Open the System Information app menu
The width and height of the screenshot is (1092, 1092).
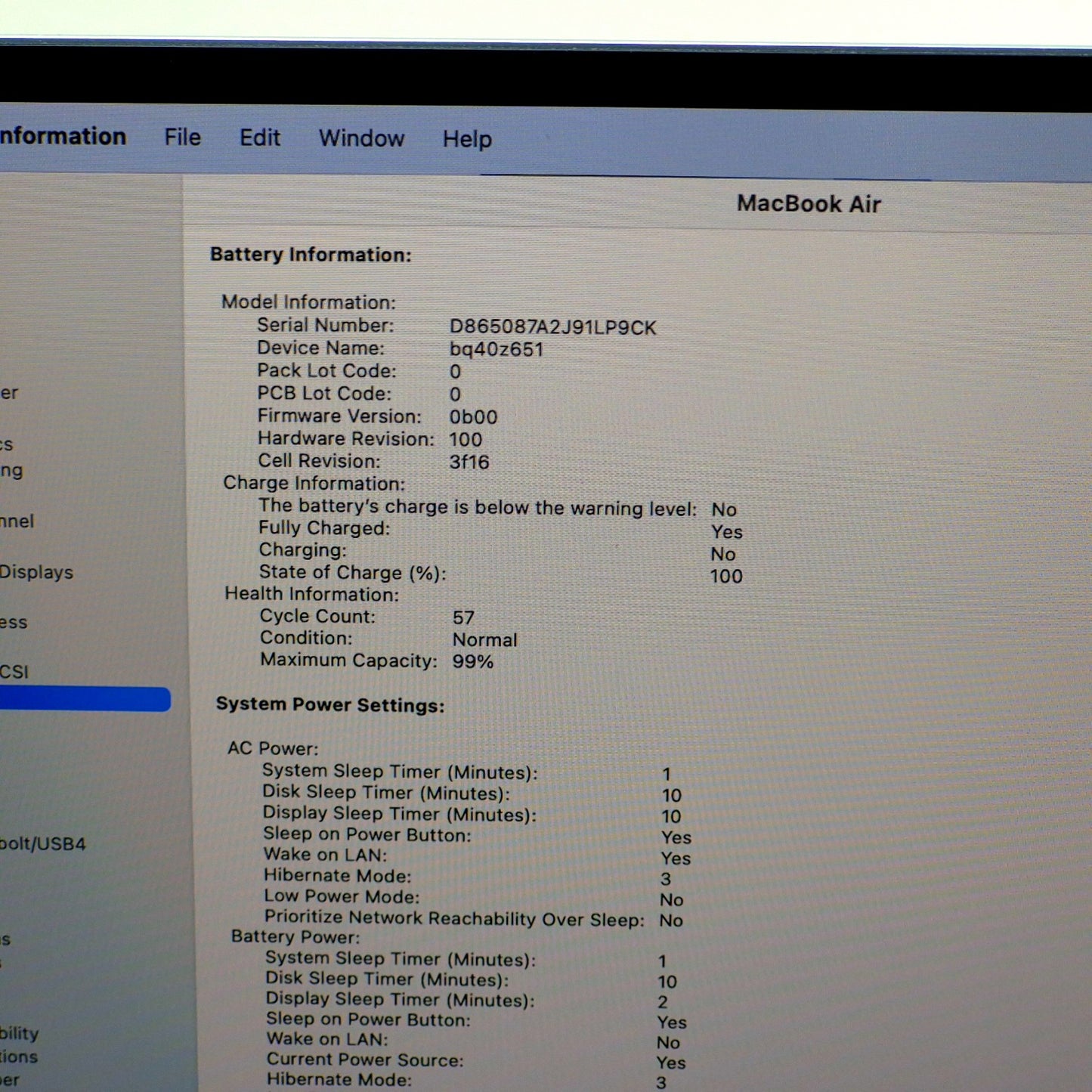click(x=63, y=136)
